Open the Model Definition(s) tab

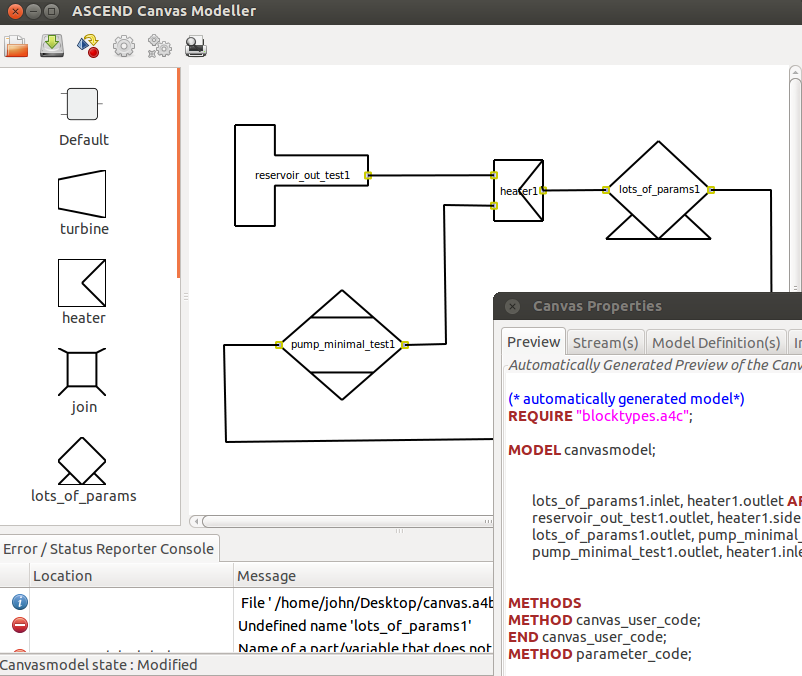(716, 343)
